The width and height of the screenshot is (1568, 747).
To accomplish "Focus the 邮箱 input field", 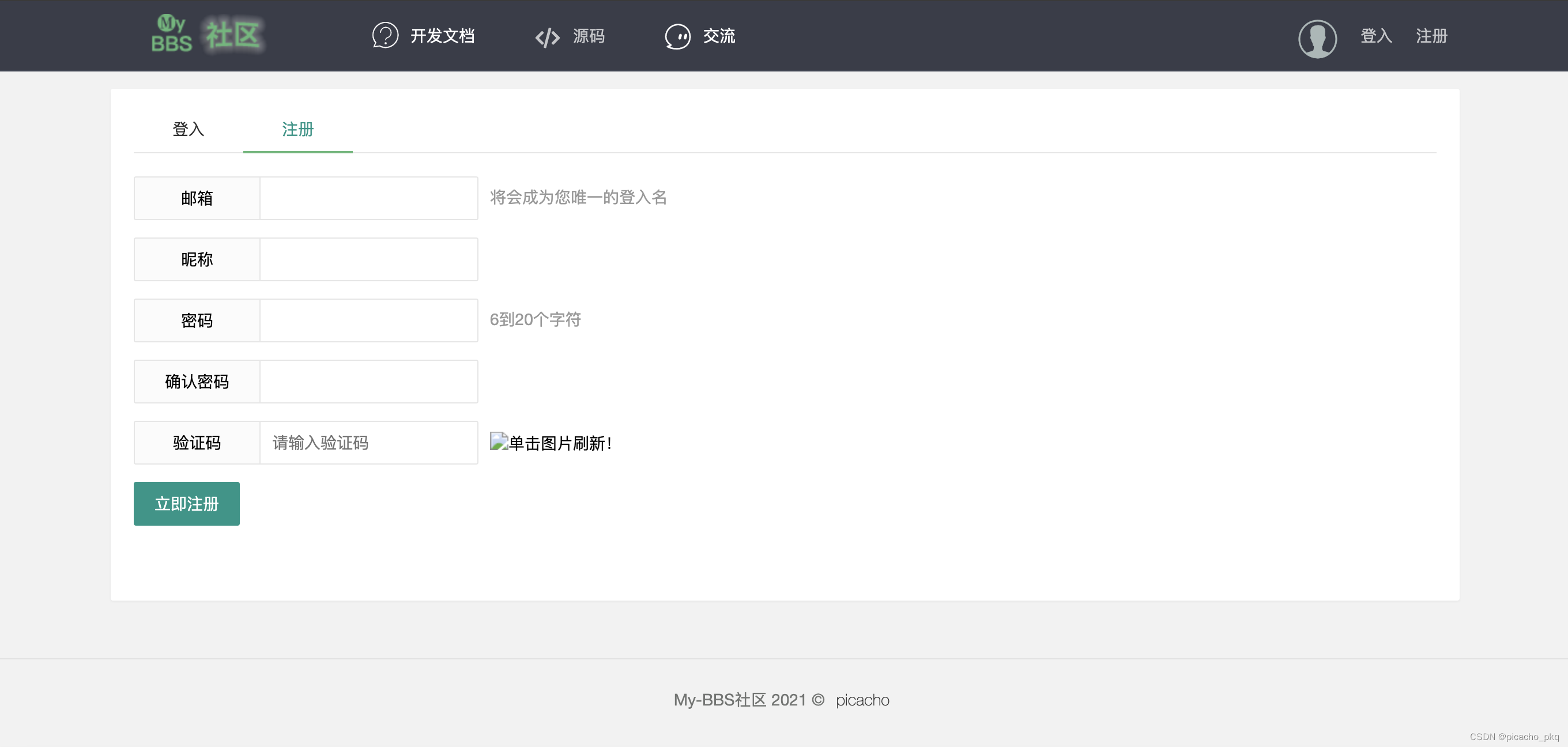I will coord(368,198).
